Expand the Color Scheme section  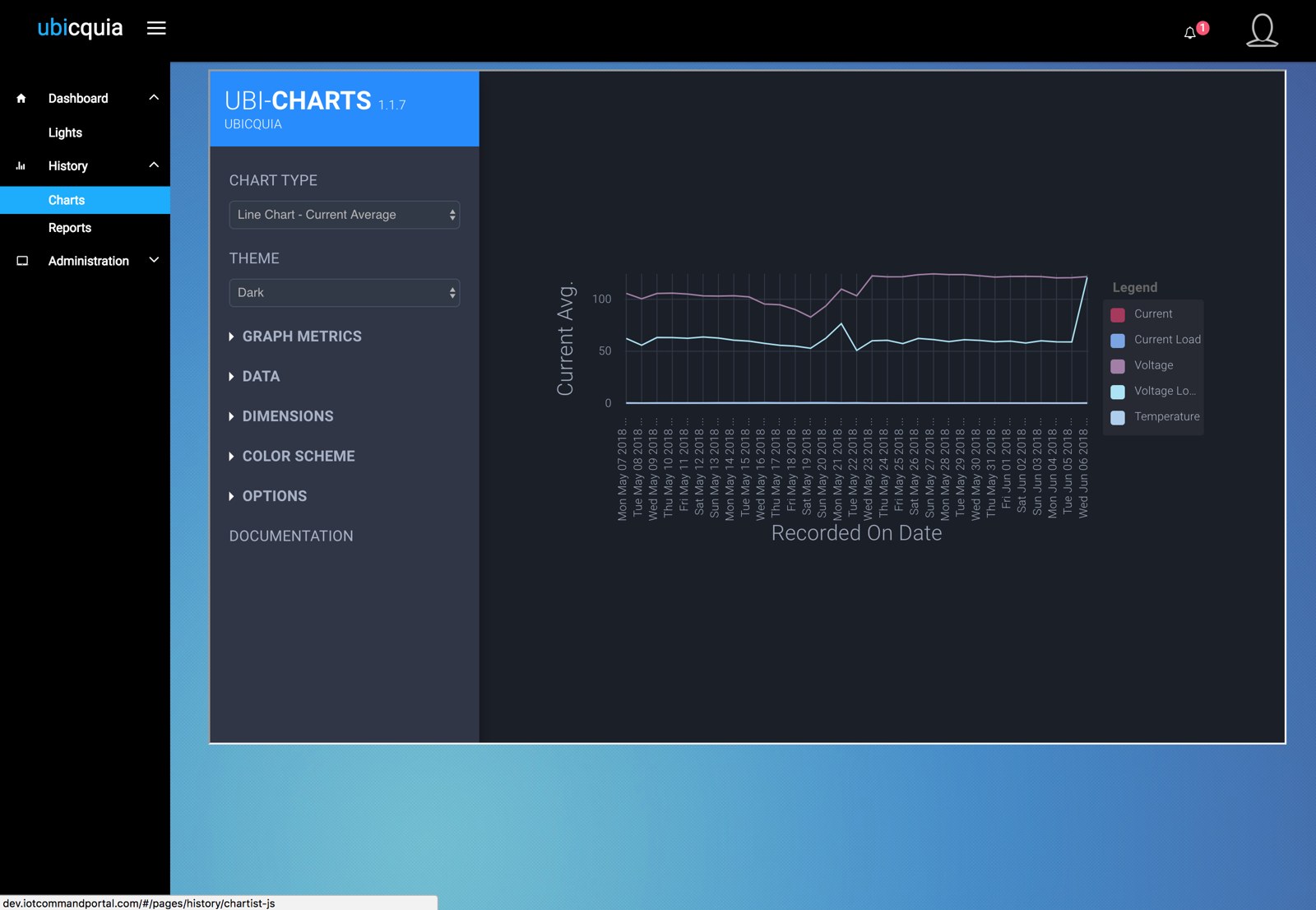pos(292,457)
